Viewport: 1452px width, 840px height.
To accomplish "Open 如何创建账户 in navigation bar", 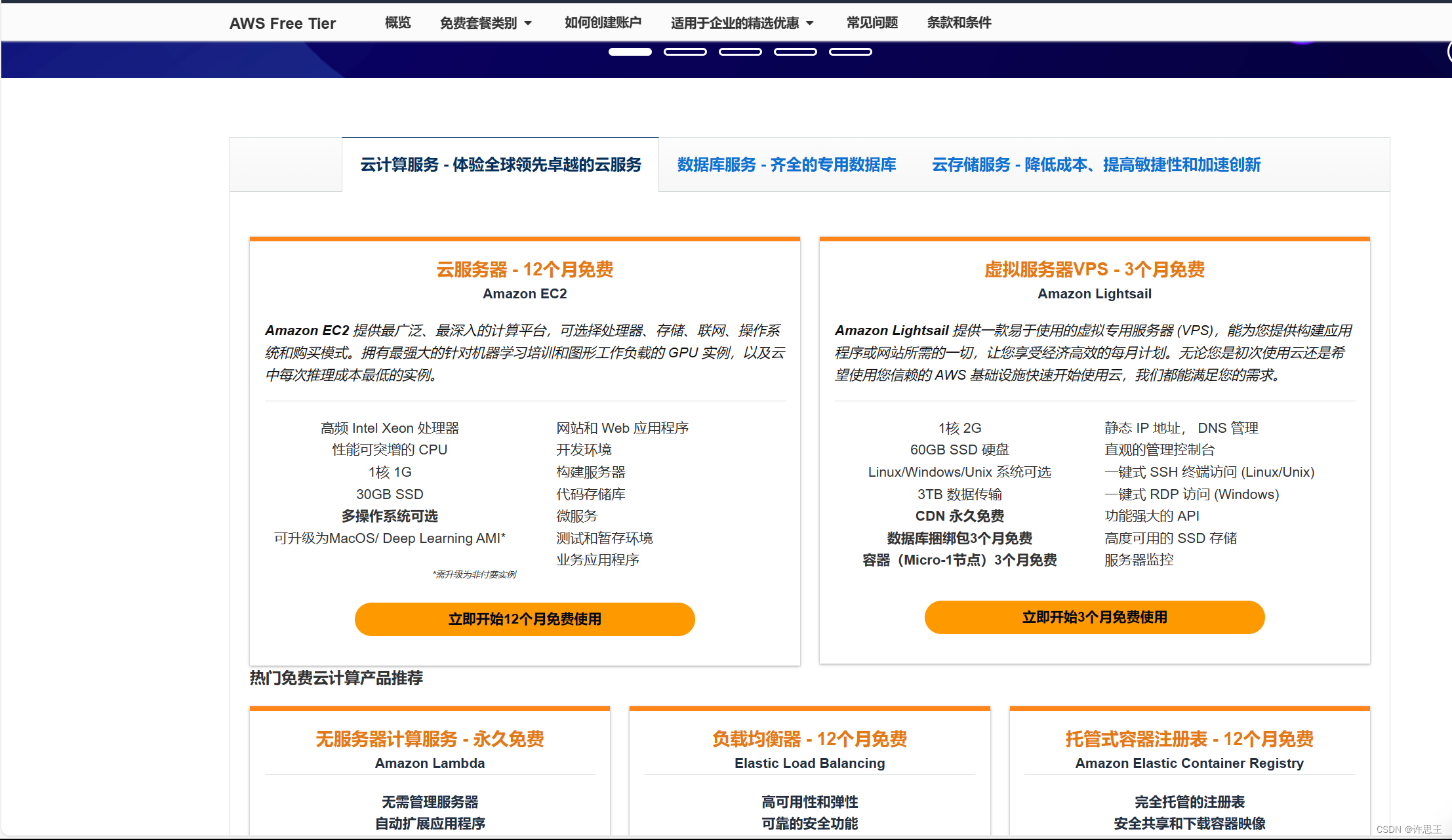I will pos(603,23).
